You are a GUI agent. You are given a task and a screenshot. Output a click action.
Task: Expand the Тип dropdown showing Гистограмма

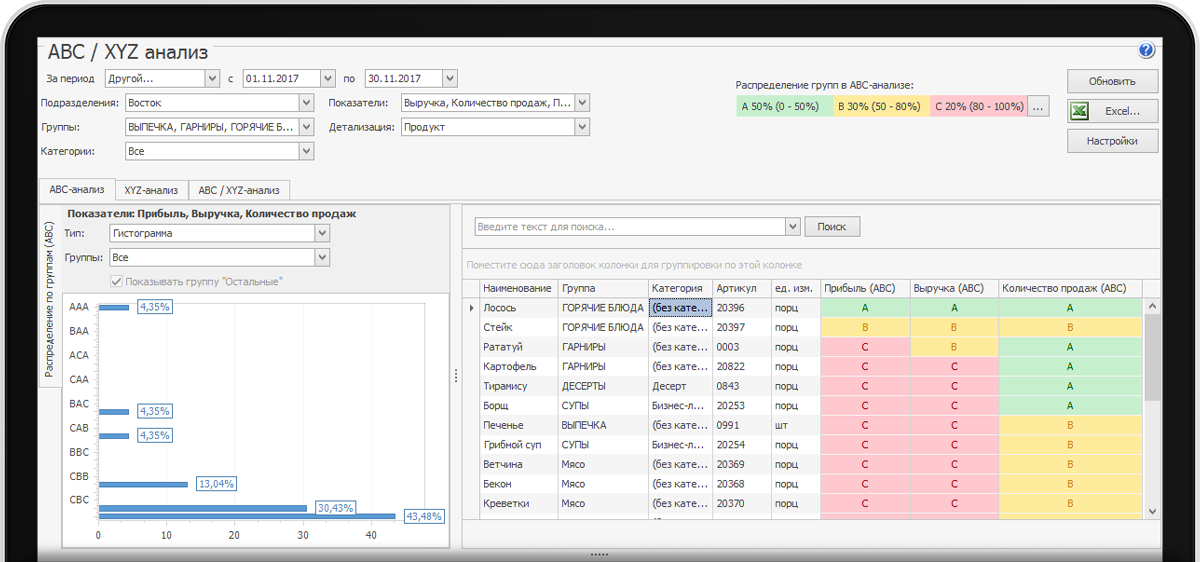pyautogui.click(x=321, y=233)
